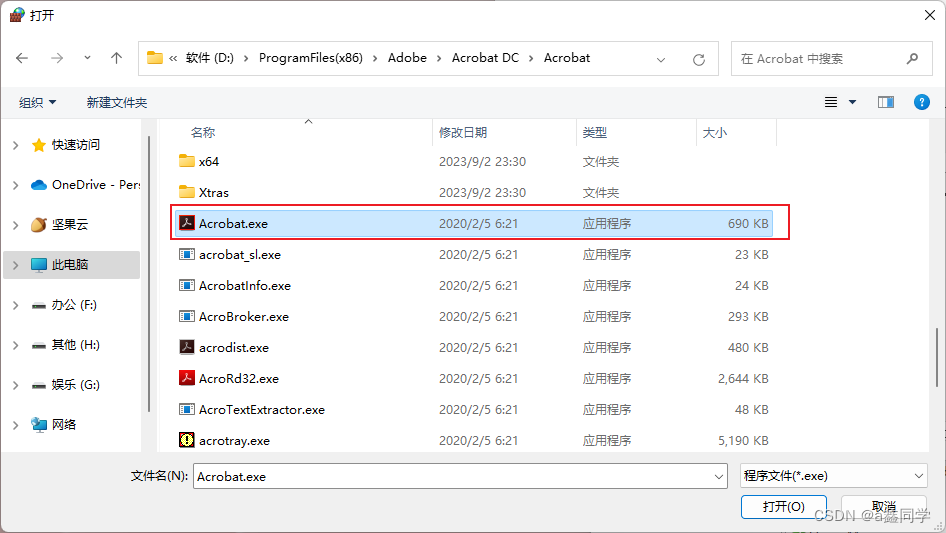Go forward with the right arrow
Screen dimensions: 946x533
(57, 58)
